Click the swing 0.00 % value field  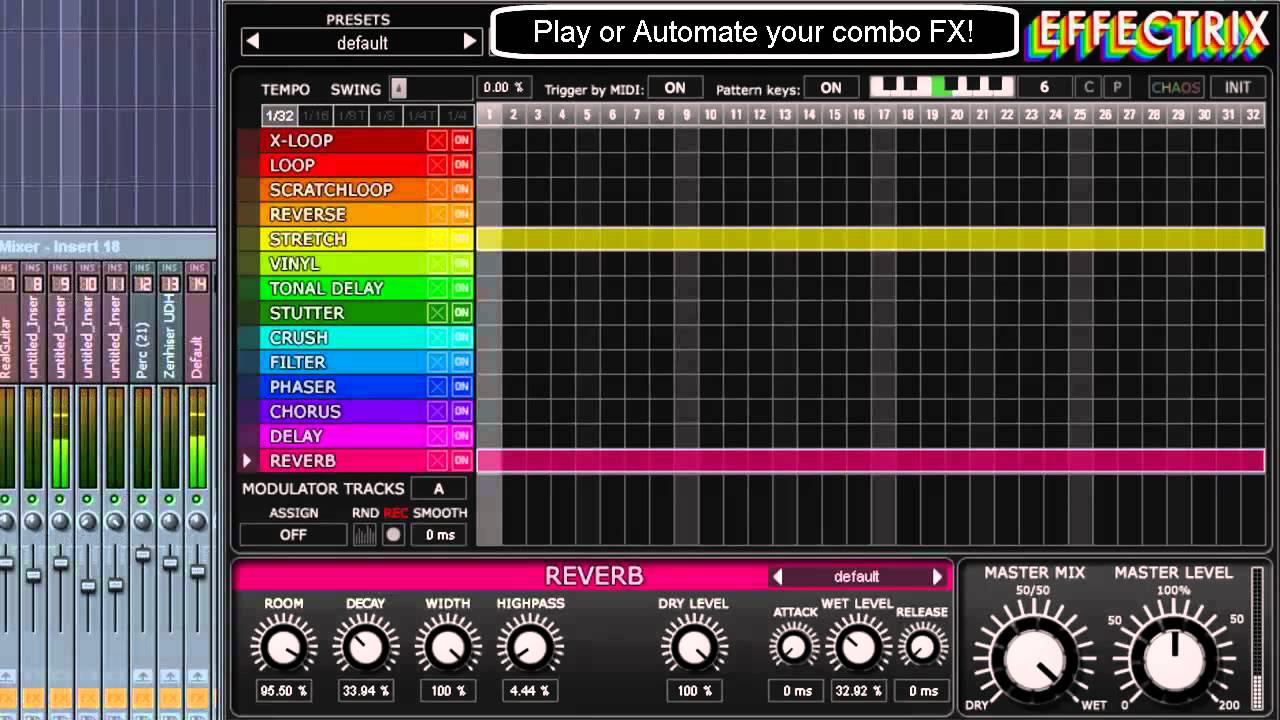(x=503, y=88)
